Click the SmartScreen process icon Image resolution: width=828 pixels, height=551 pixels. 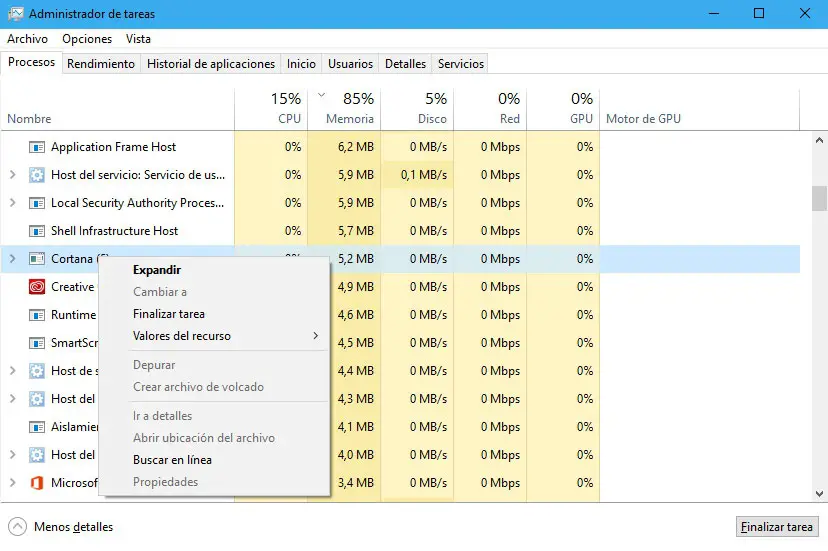(x=36, y=343)
